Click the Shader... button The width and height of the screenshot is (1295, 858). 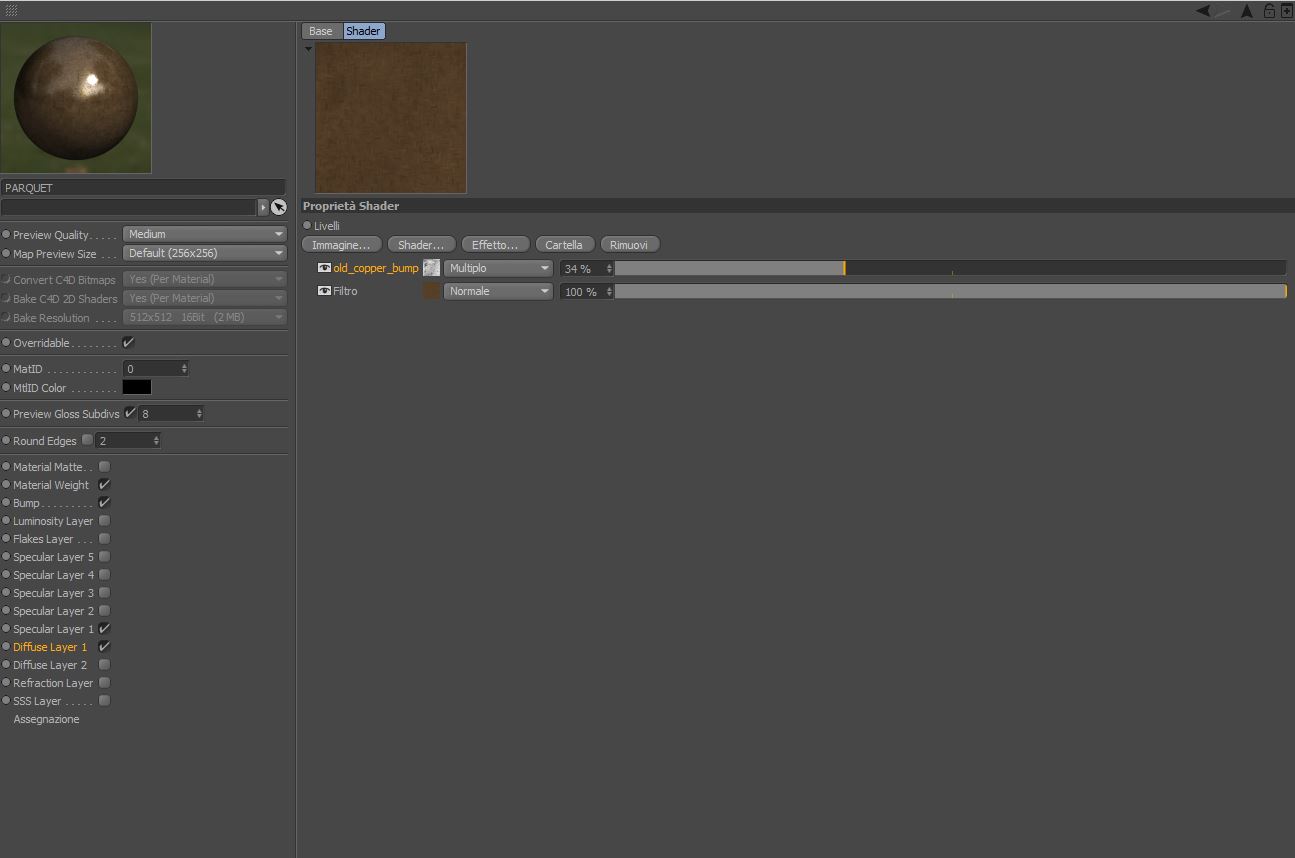coord(421,245)
